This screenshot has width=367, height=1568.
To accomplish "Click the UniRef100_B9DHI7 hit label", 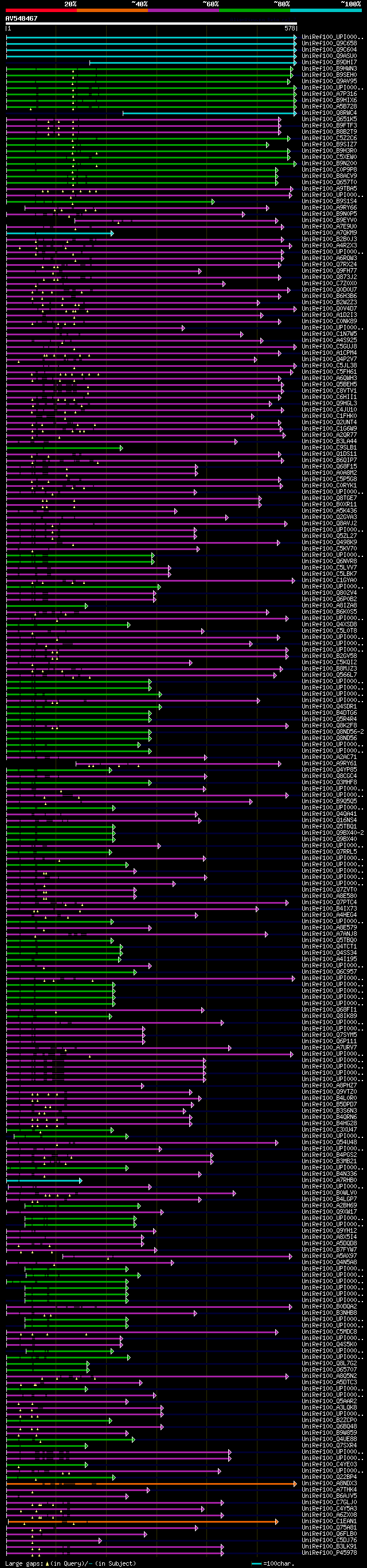I will point(329,62).
